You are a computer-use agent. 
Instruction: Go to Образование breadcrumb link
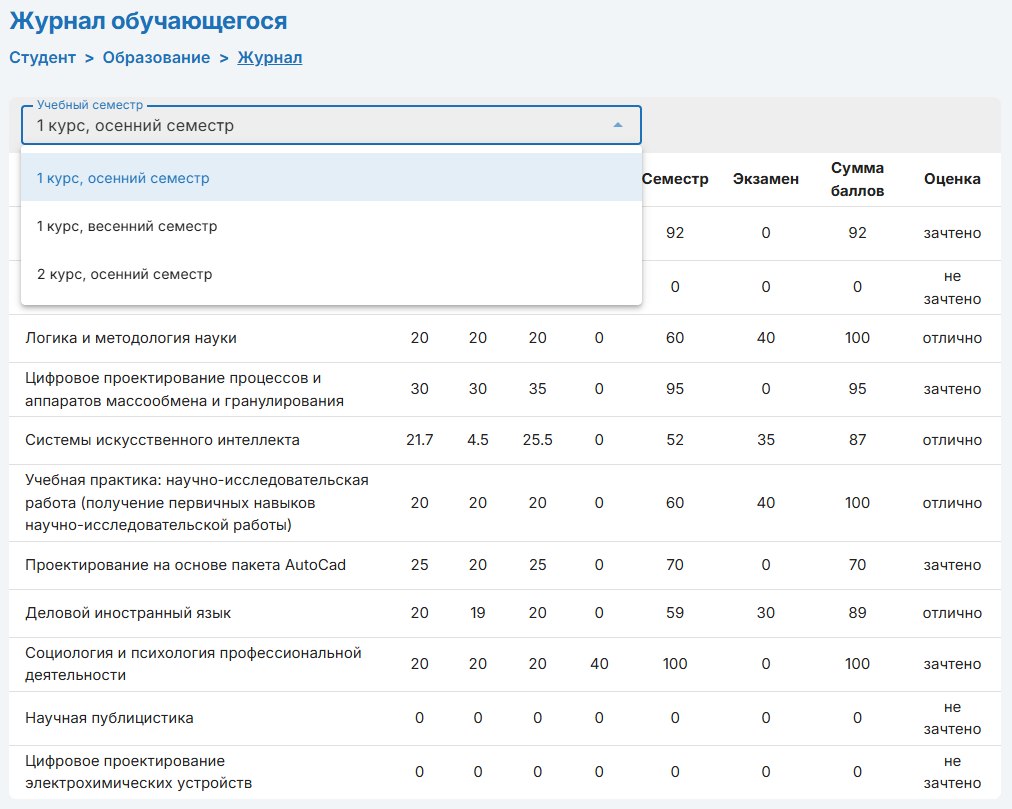pos(156,58)
